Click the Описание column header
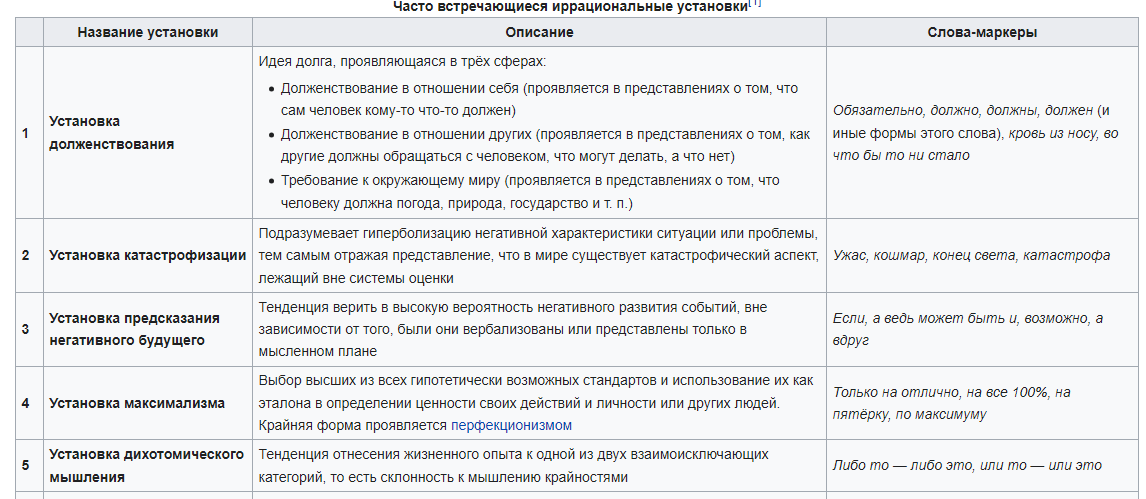 pyautogui.click(x=539, y=32)
